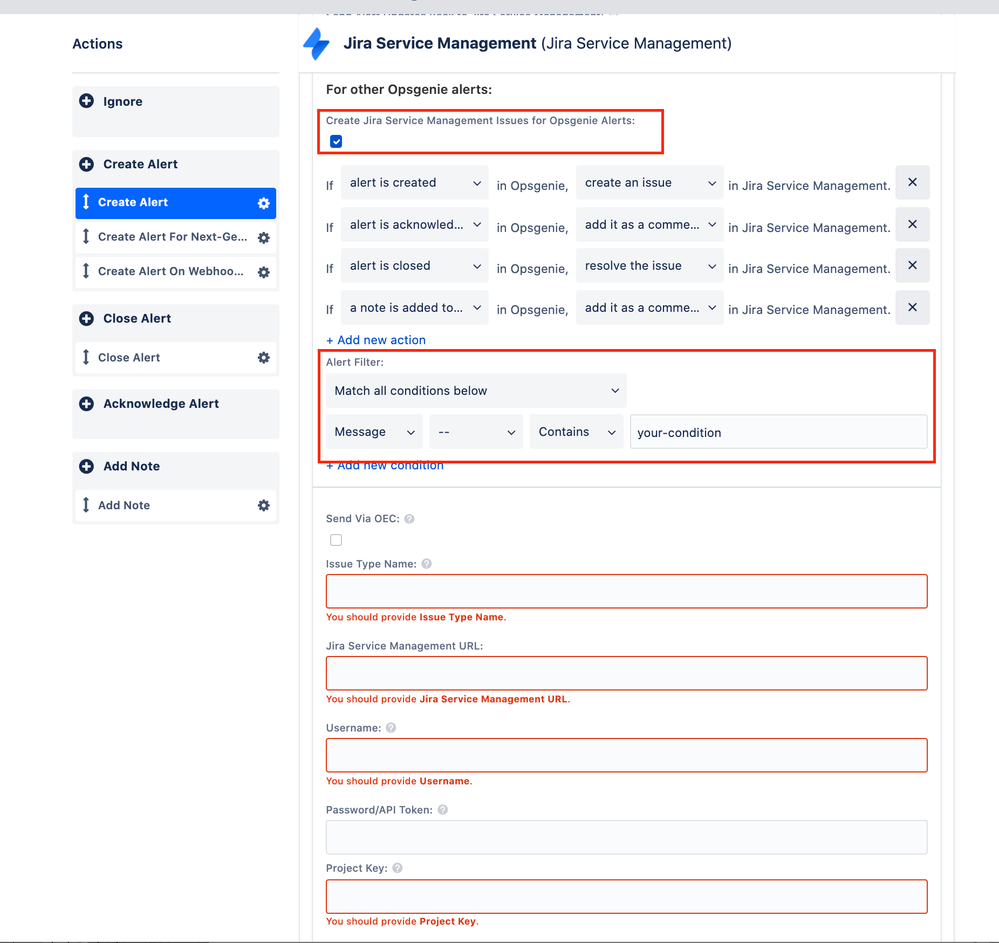
Task: Open the 'resolve the issue' action dropdown
Action: pyautogui.click(x=650, y=266)
